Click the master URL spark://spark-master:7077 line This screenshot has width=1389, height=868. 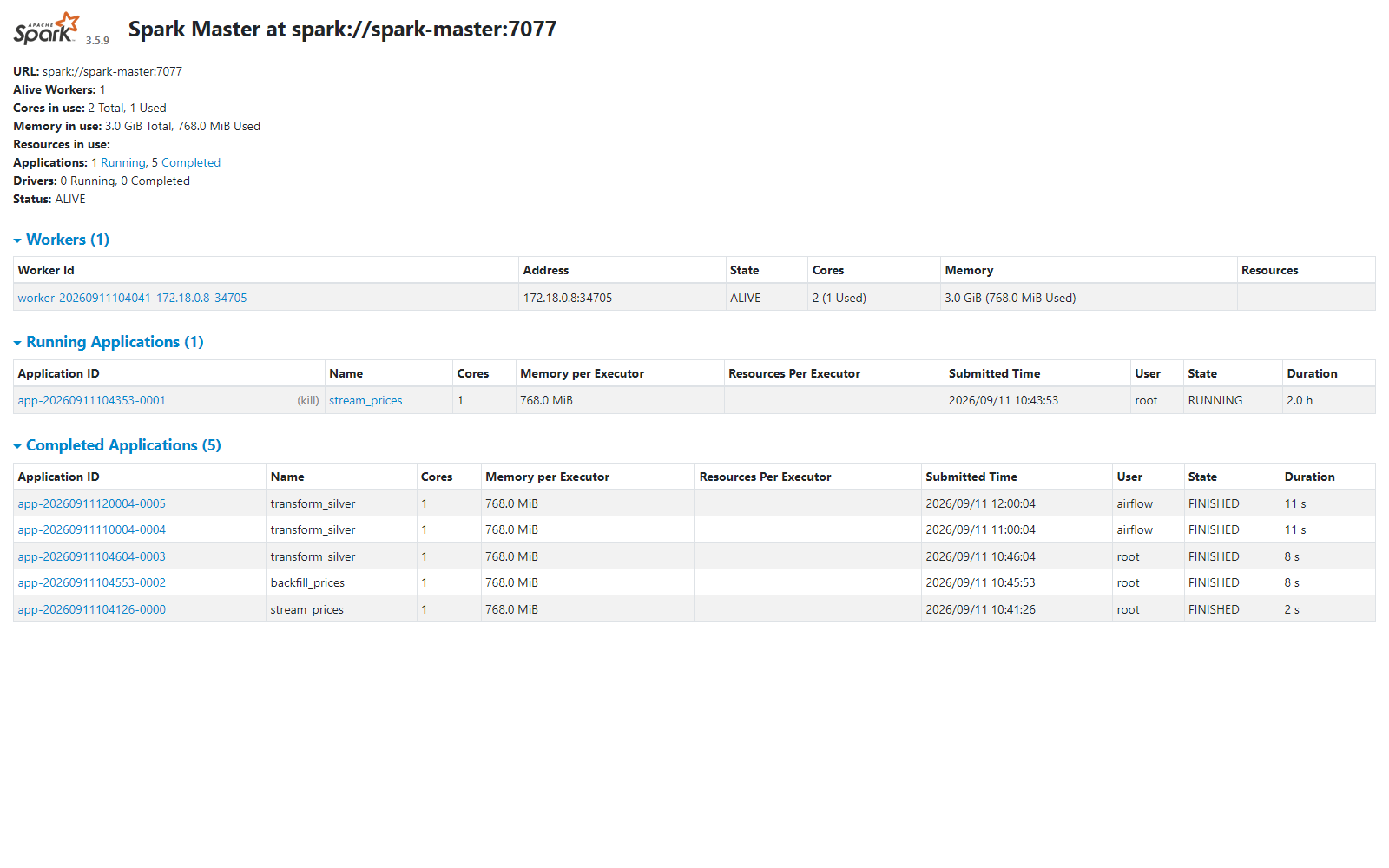(97, 71)
